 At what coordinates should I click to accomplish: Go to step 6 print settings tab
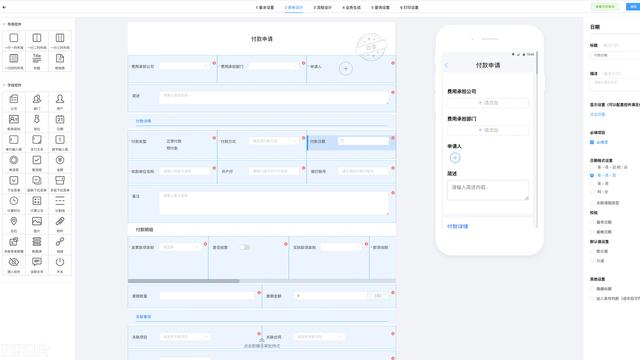click(x=409, y=7)
